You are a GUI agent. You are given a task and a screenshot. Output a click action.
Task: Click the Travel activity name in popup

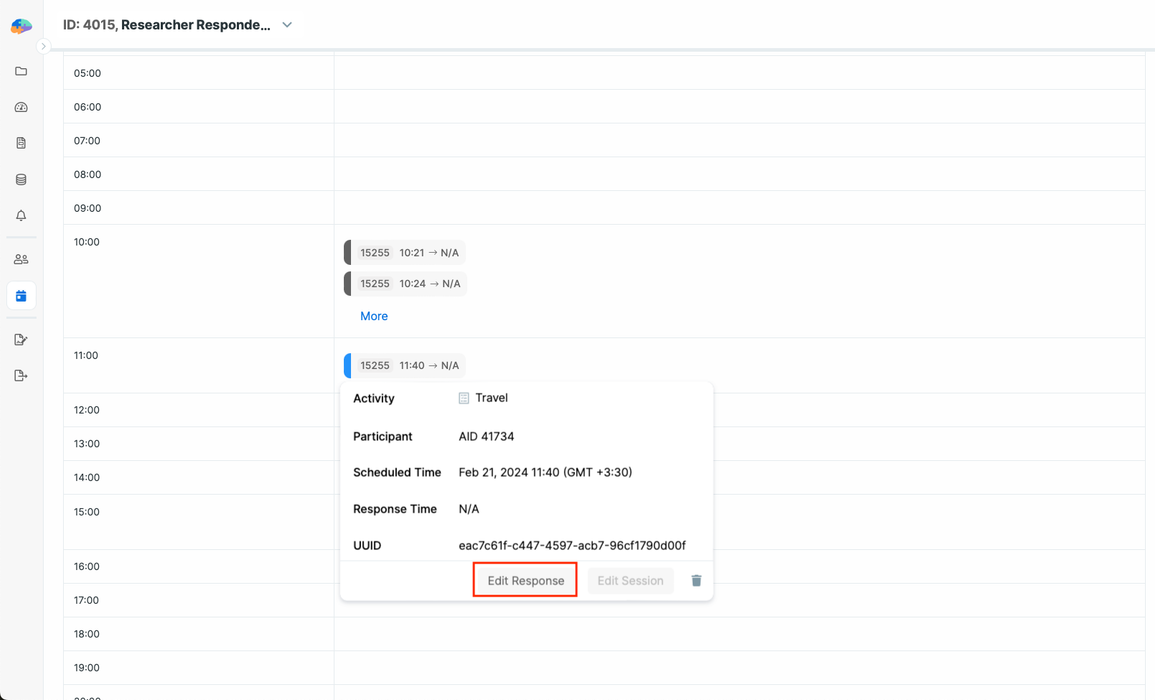pyautogui.click(x=491, y=398)
